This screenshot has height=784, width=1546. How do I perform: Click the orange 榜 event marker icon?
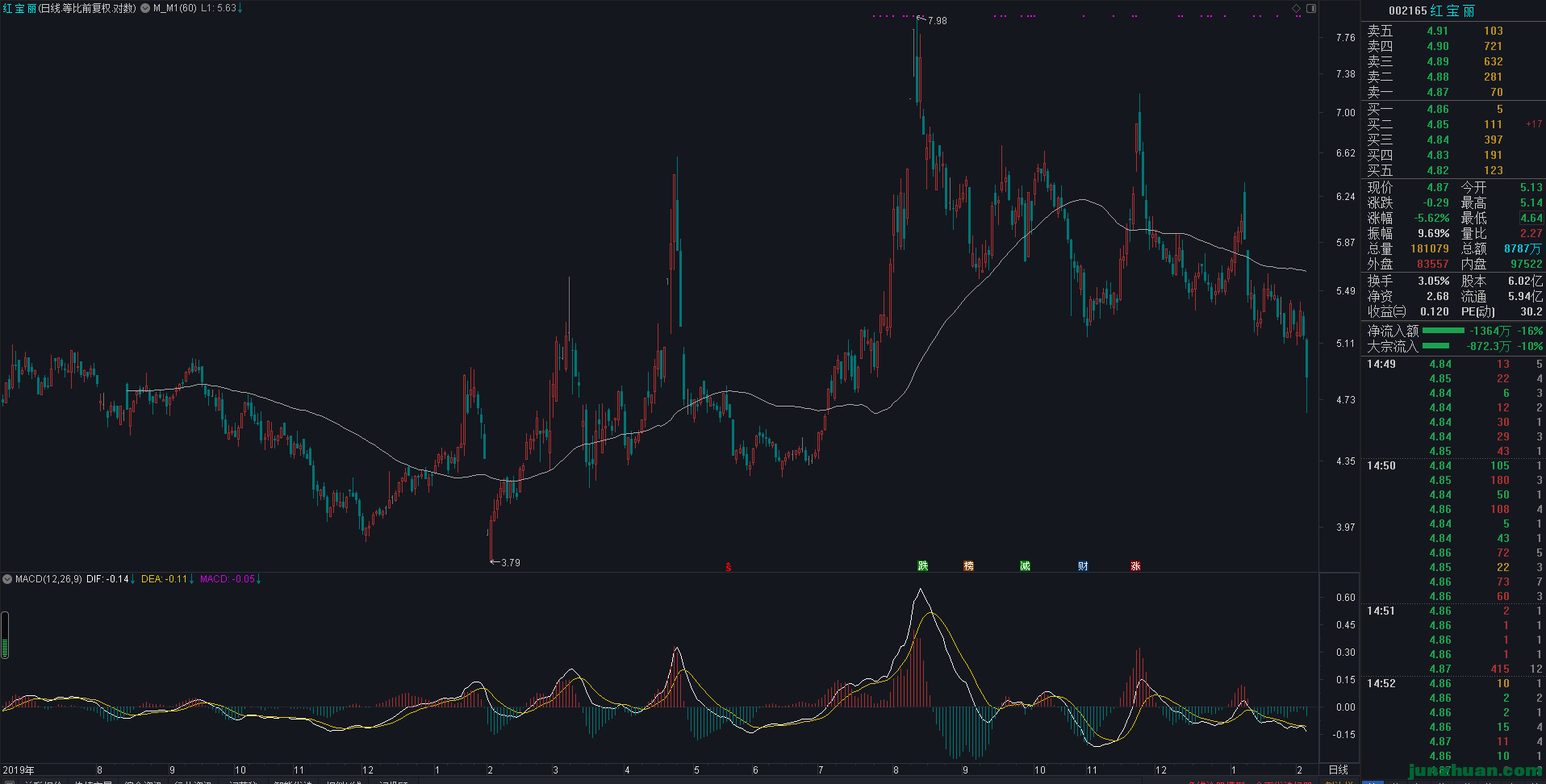click(x=968, y=566)
